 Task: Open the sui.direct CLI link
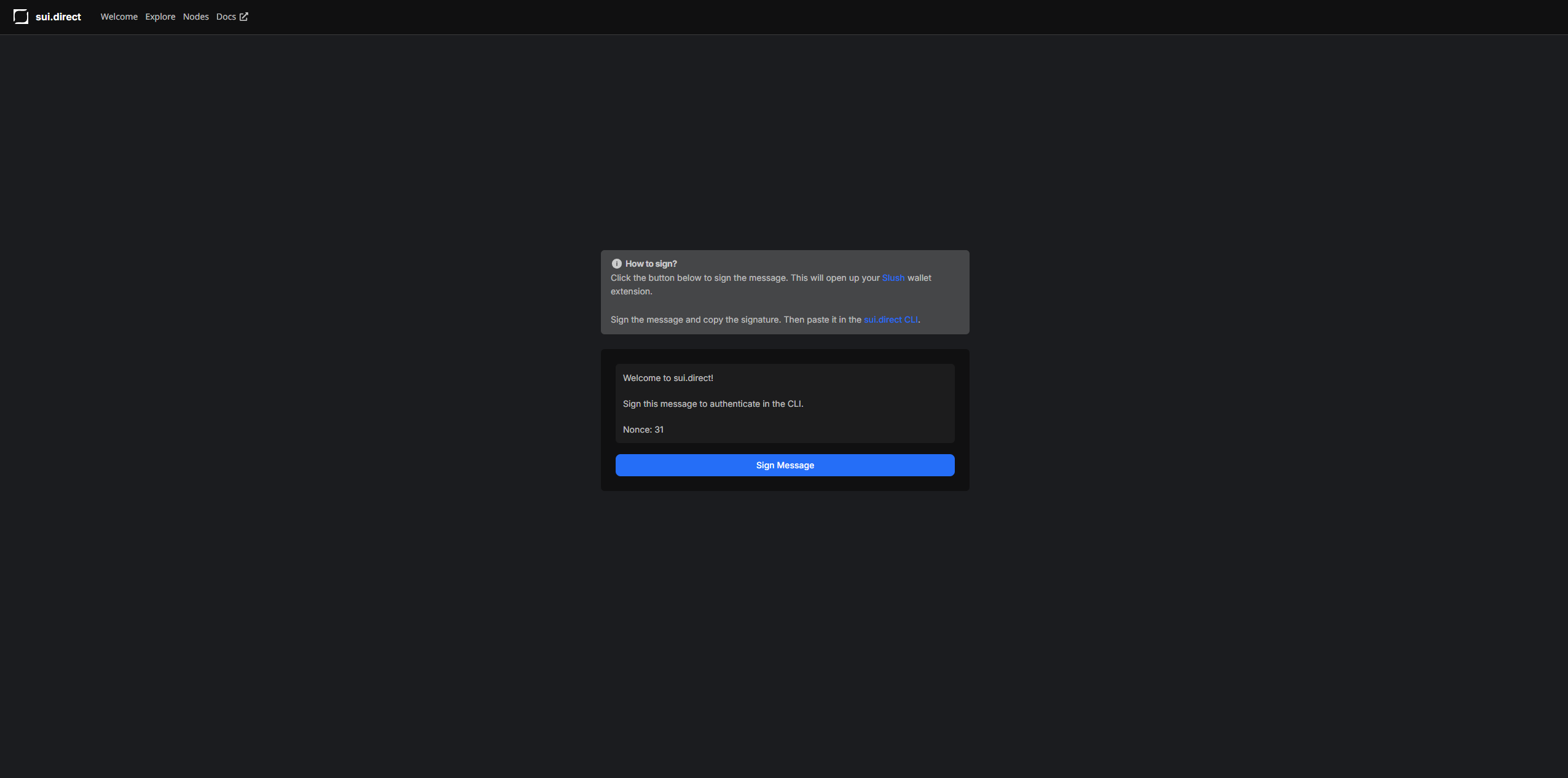point(891,320)
